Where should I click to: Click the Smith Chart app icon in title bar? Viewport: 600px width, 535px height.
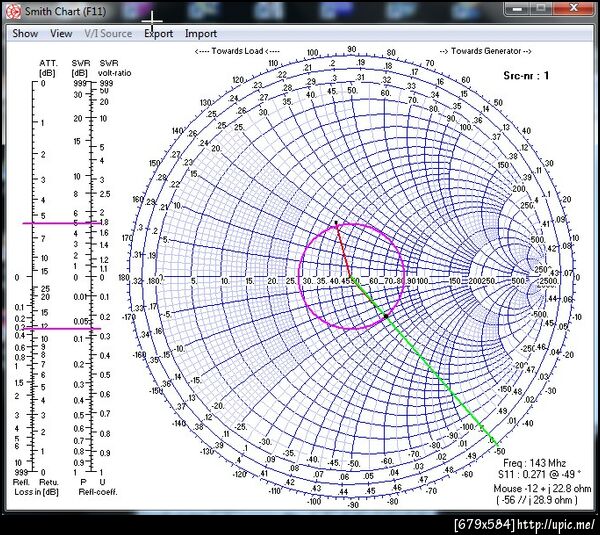pyautogui.click(x=13, y=11)
